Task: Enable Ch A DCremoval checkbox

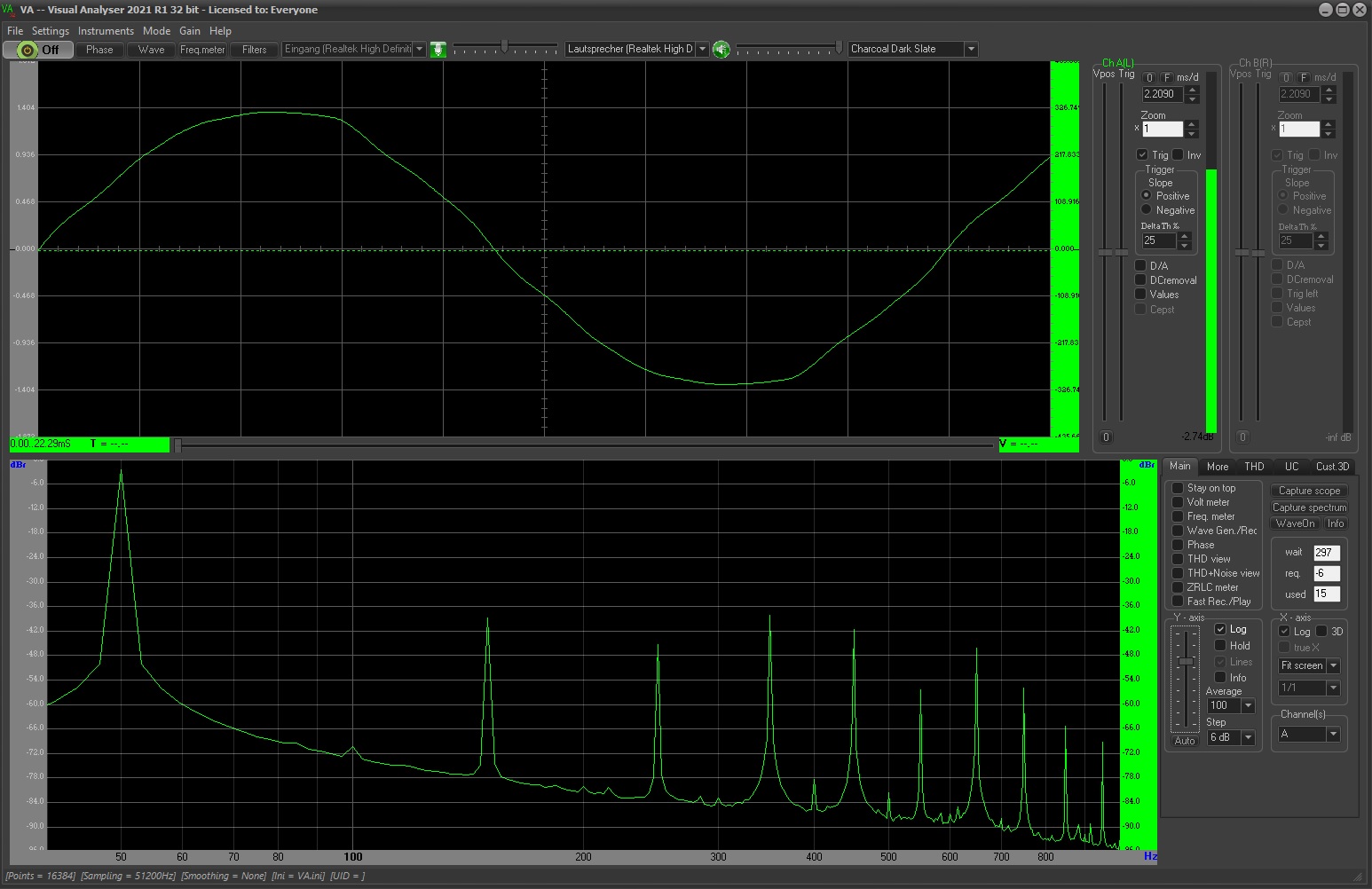Action: 1140,279
